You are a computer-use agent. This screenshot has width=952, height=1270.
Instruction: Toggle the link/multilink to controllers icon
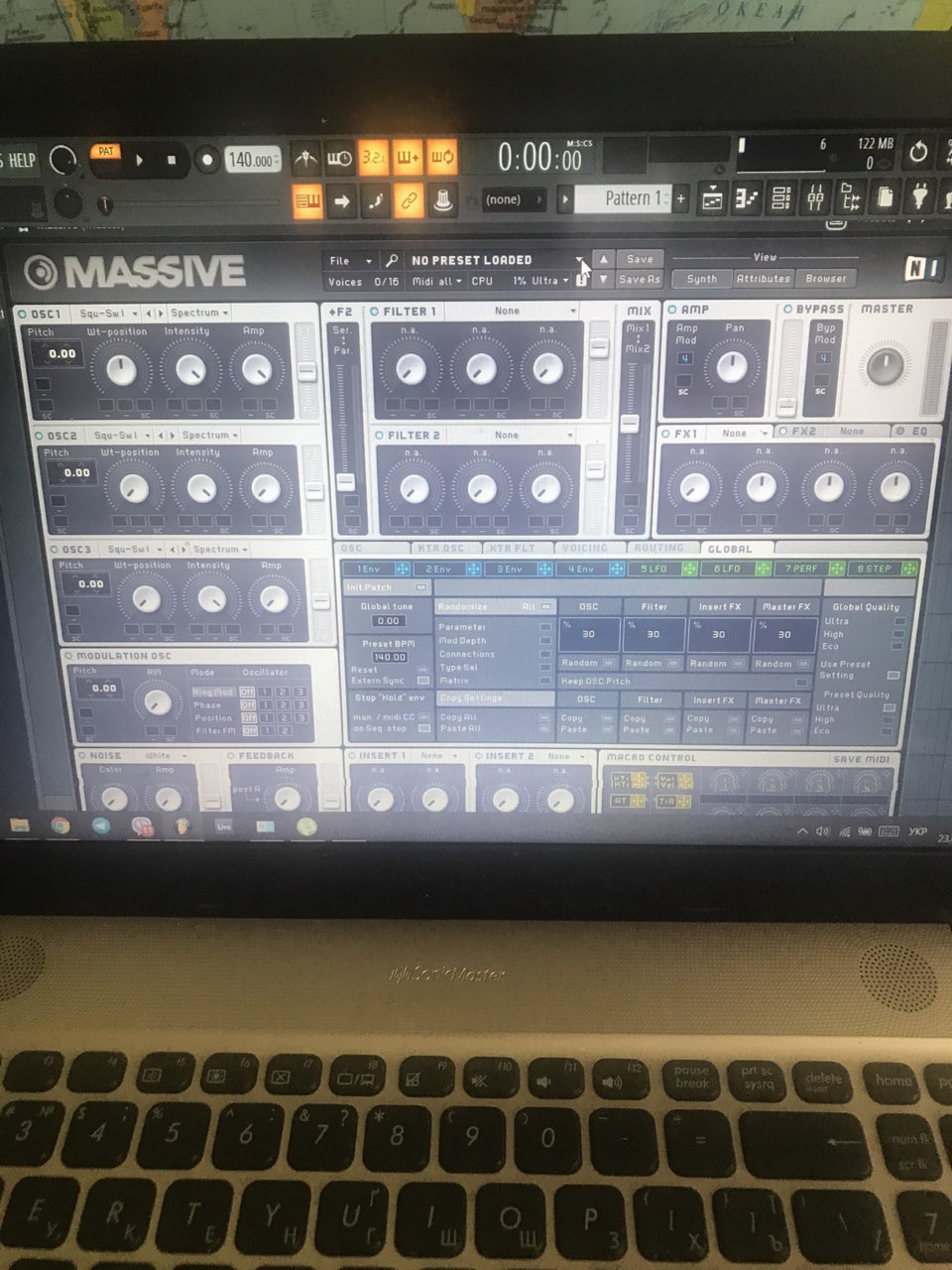pyautogui.click(x=408, y=201)
